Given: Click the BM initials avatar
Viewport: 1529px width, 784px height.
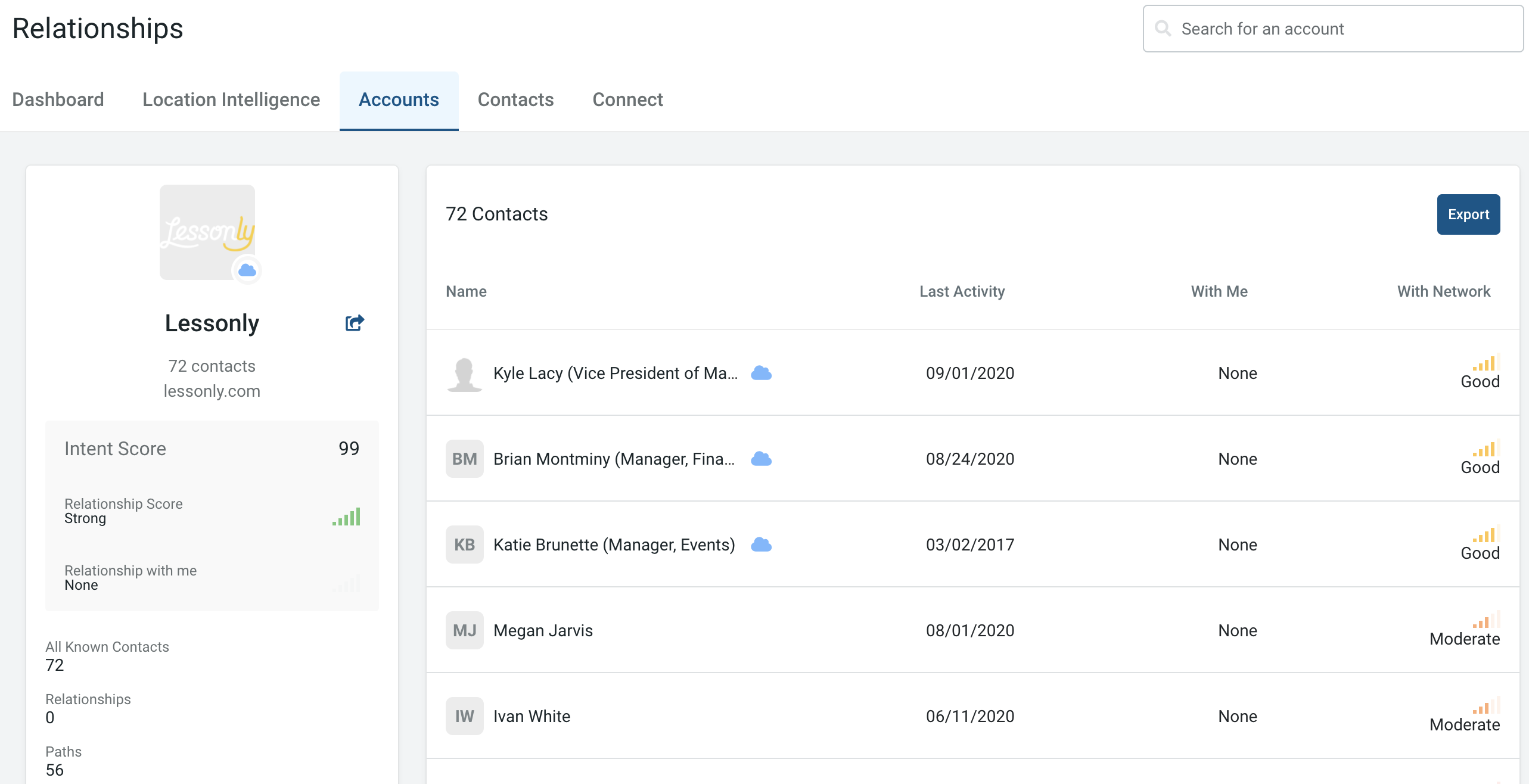Looking at the screenshot, I should coord(464,459).
